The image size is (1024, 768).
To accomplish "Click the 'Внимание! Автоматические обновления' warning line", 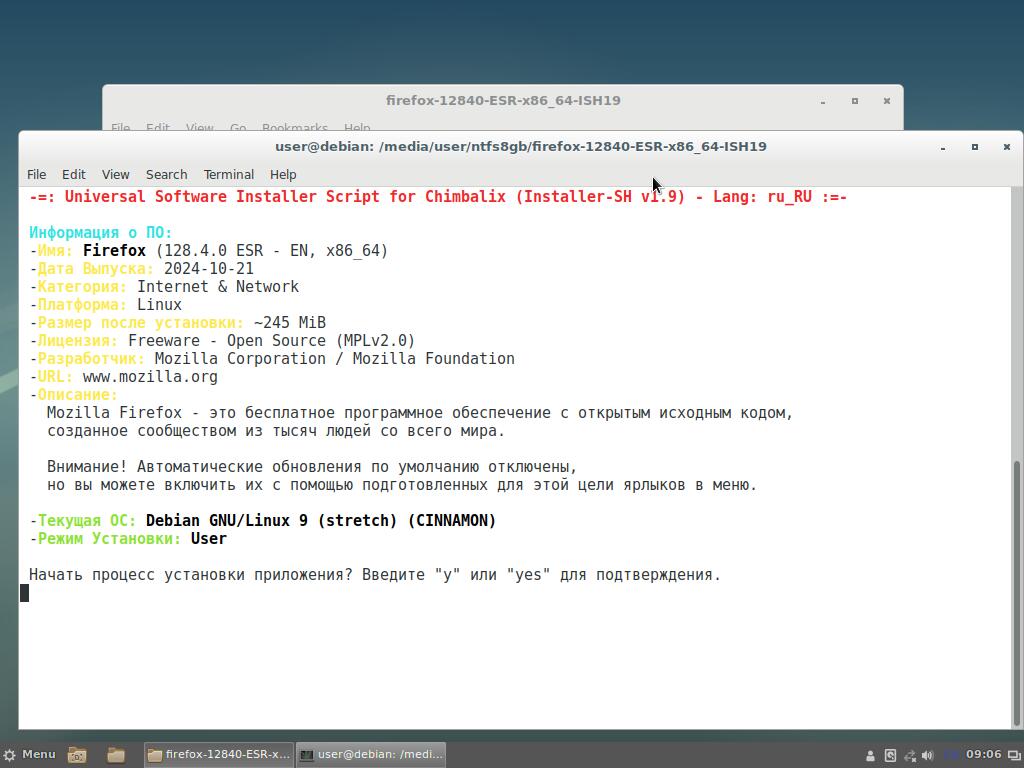I will (x=312, y=467).
